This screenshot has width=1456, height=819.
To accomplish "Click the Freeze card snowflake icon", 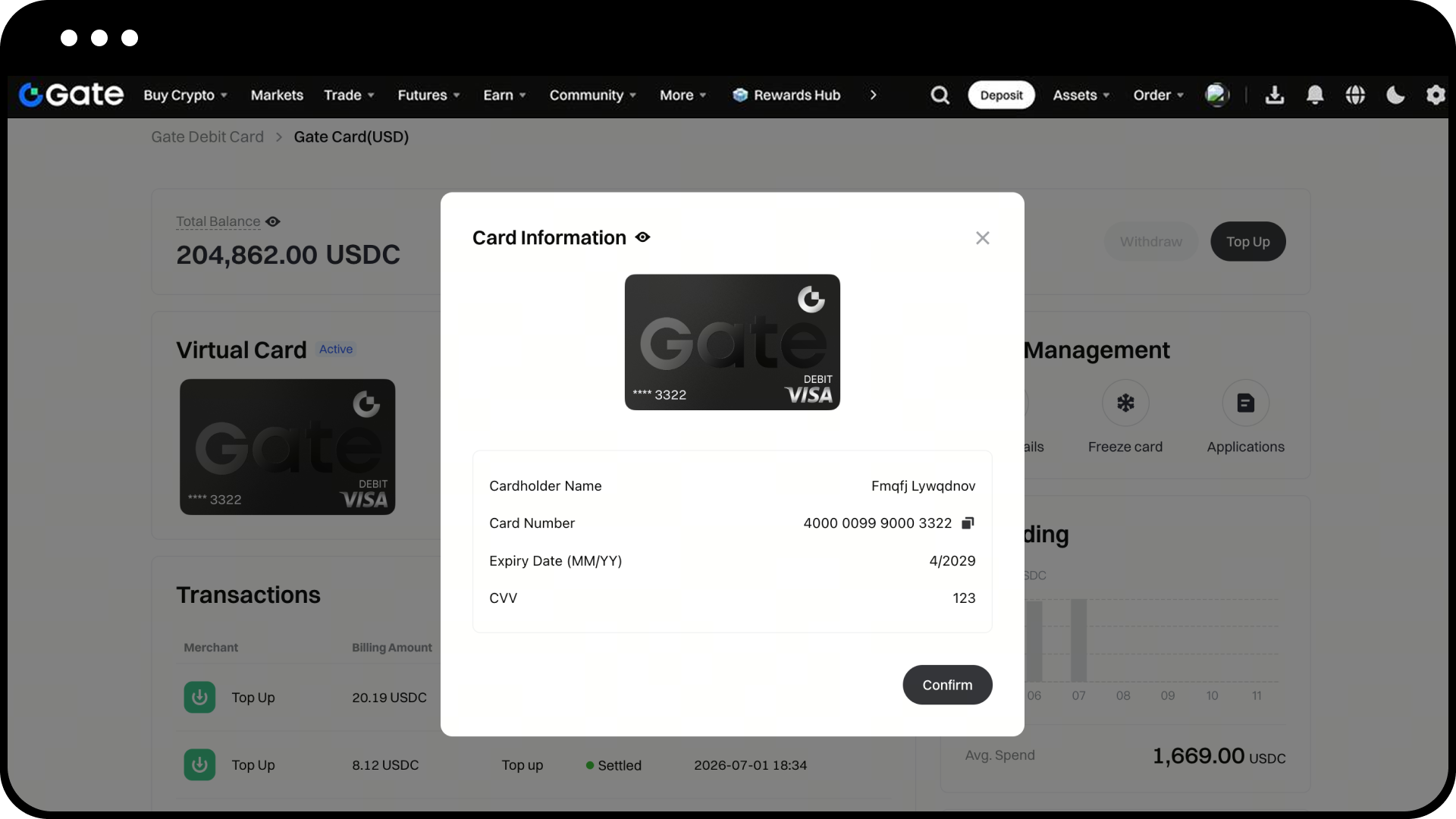I will pos(1125,403).
